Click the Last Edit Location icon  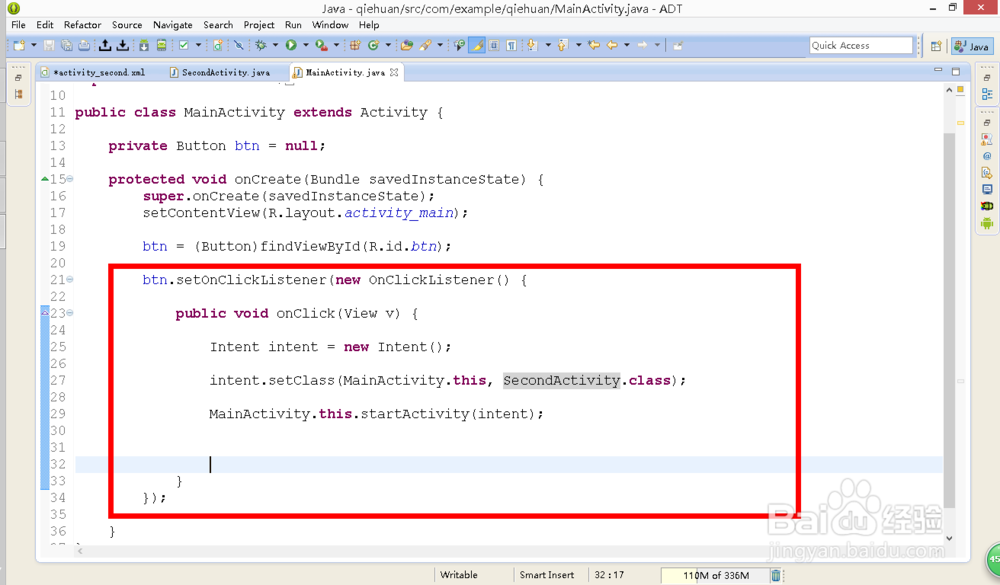tap(594, 45)
